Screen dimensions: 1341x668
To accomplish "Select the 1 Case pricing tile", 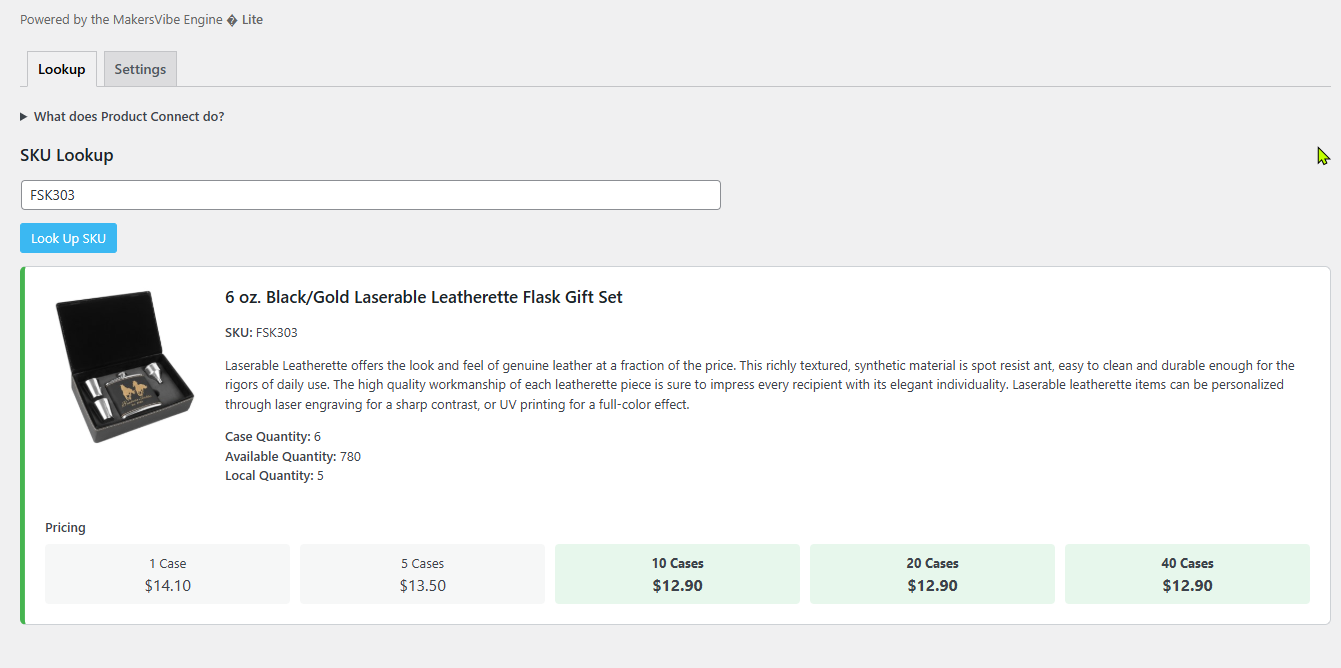I will pos(167,574).
